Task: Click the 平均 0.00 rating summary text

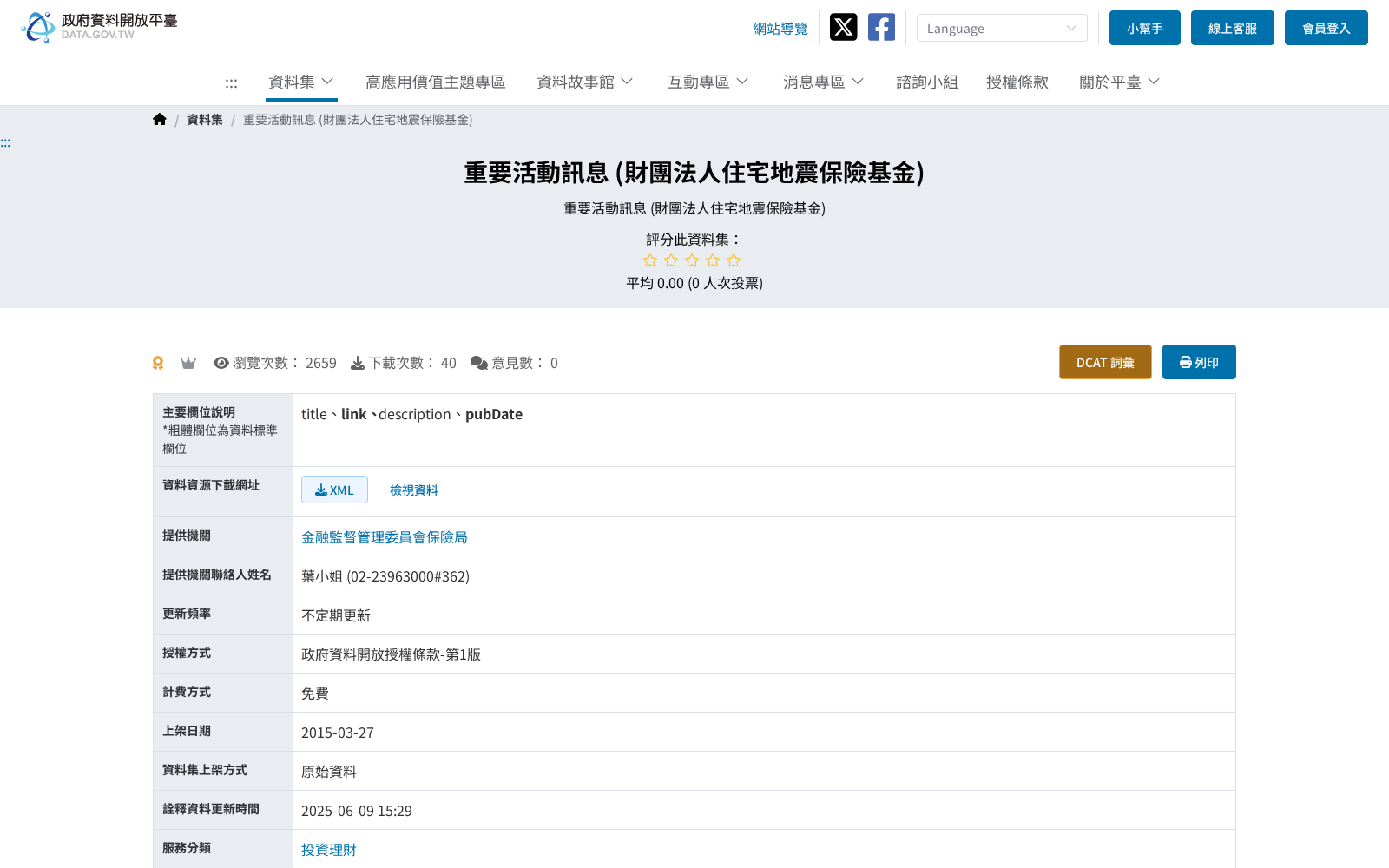Action: pyautogui.click(x=694, y=283)
